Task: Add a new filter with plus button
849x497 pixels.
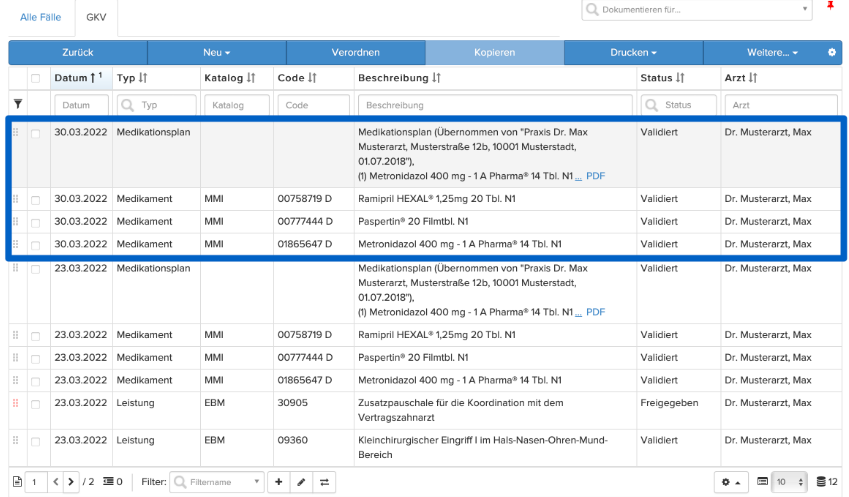Action: (x=278, y=482)
